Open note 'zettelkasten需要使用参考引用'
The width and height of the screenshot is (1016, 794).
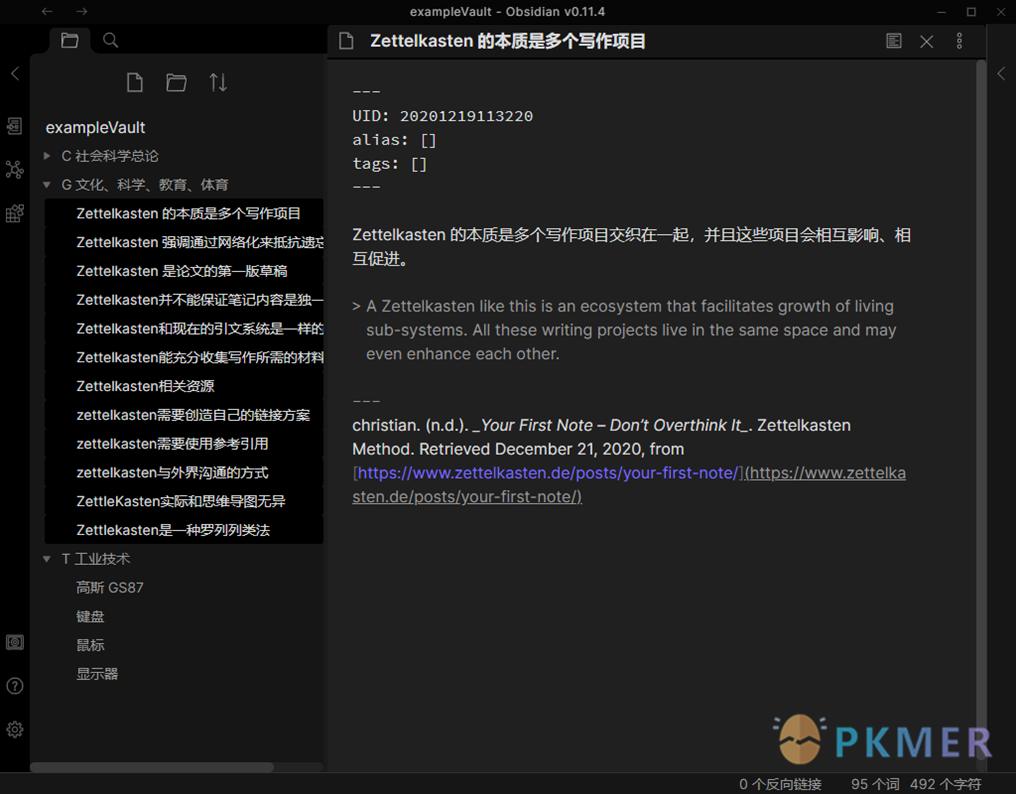point(183,443)
